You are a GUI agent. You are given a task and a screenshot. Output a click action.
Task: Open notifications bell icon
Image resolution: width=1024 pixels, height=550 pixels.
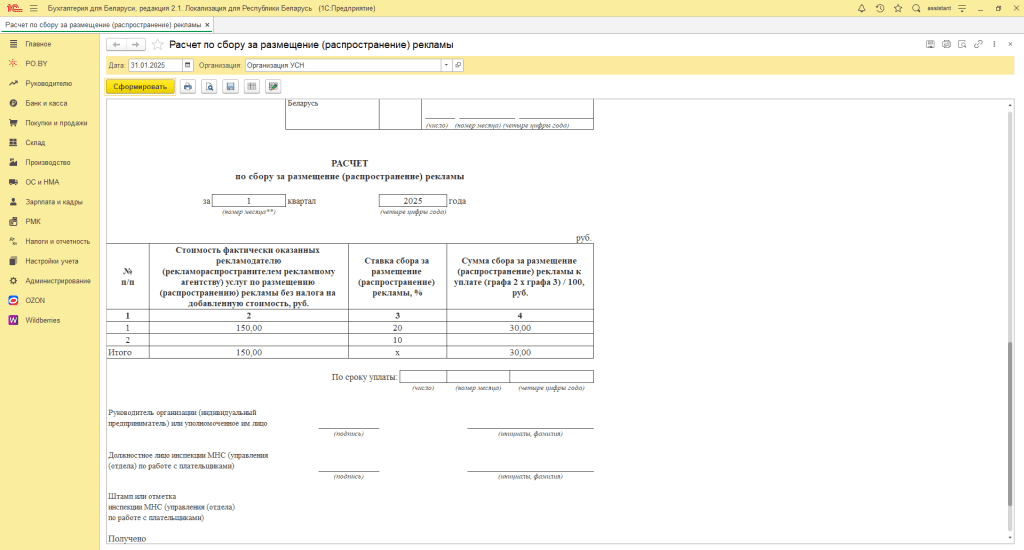point(861,8)
